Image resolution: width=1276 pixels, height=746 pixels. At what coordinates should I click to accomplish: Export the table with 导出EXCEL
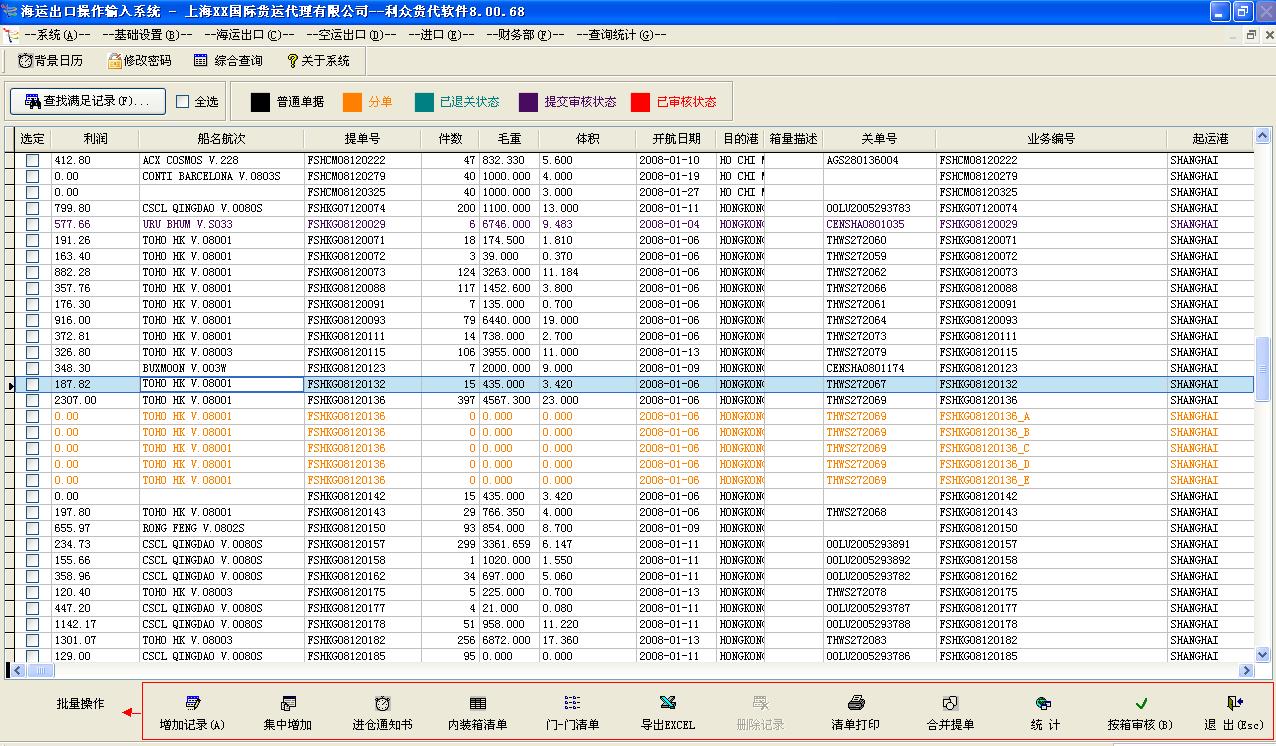668,713
